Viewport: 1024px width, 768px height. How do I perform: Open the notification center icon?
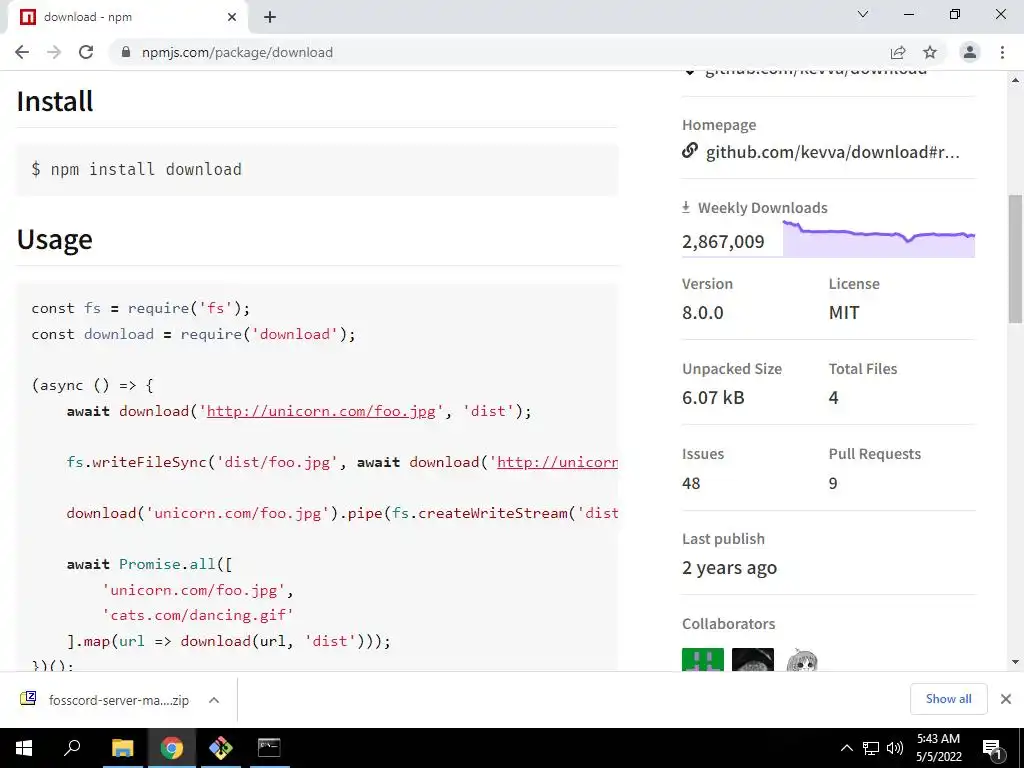(992, 748)
